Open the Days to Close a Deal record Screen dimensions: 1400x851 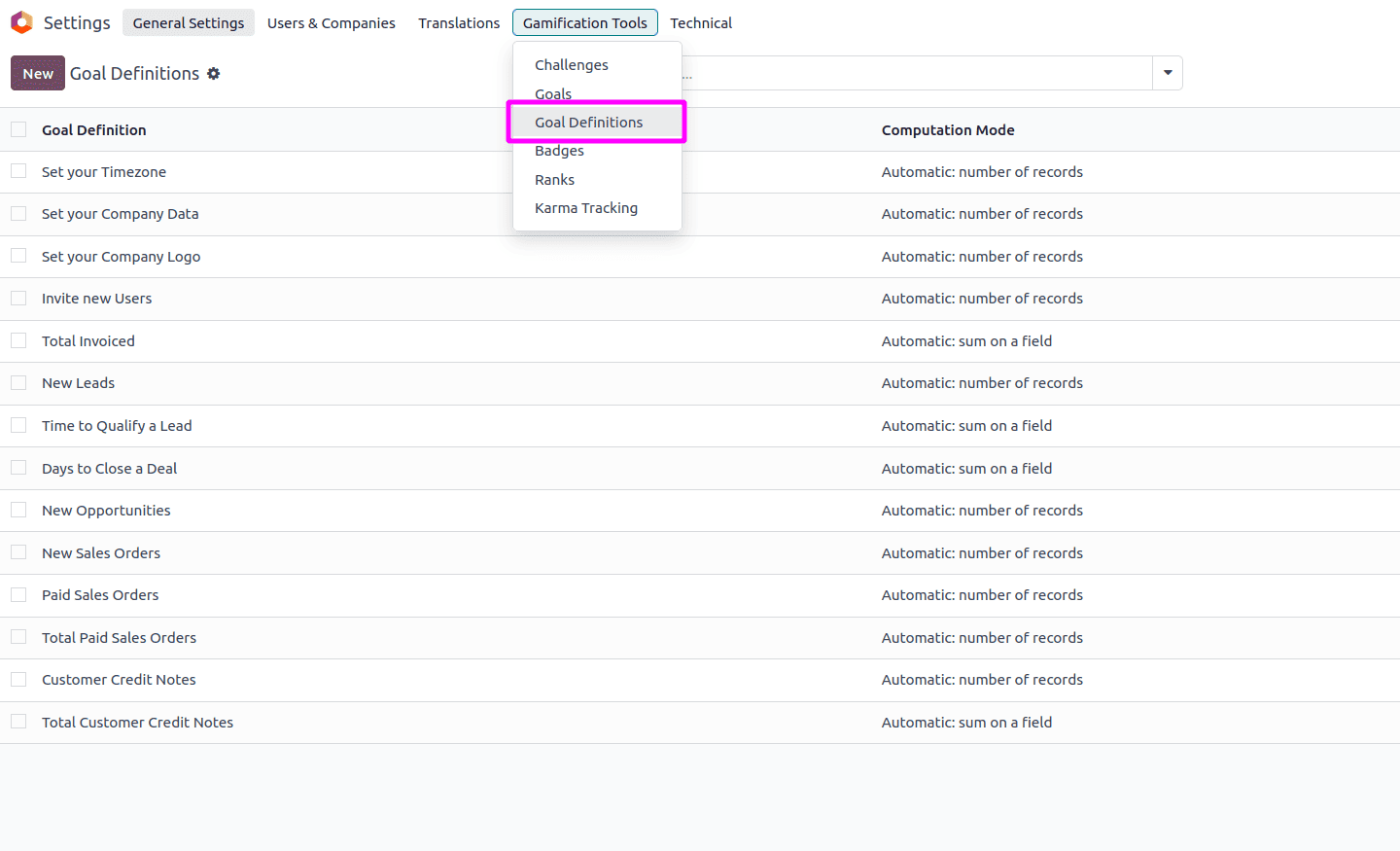point(109,468)
